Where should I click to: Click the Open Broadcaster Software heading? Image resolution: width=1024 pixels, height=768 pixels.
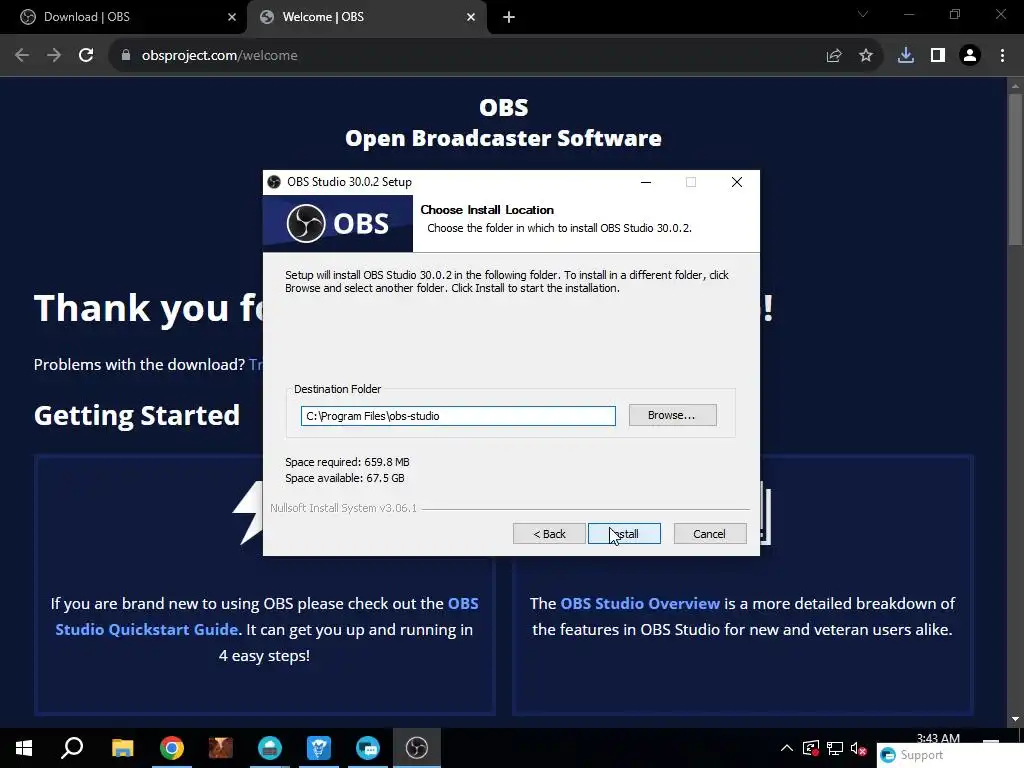pos(503,138)
